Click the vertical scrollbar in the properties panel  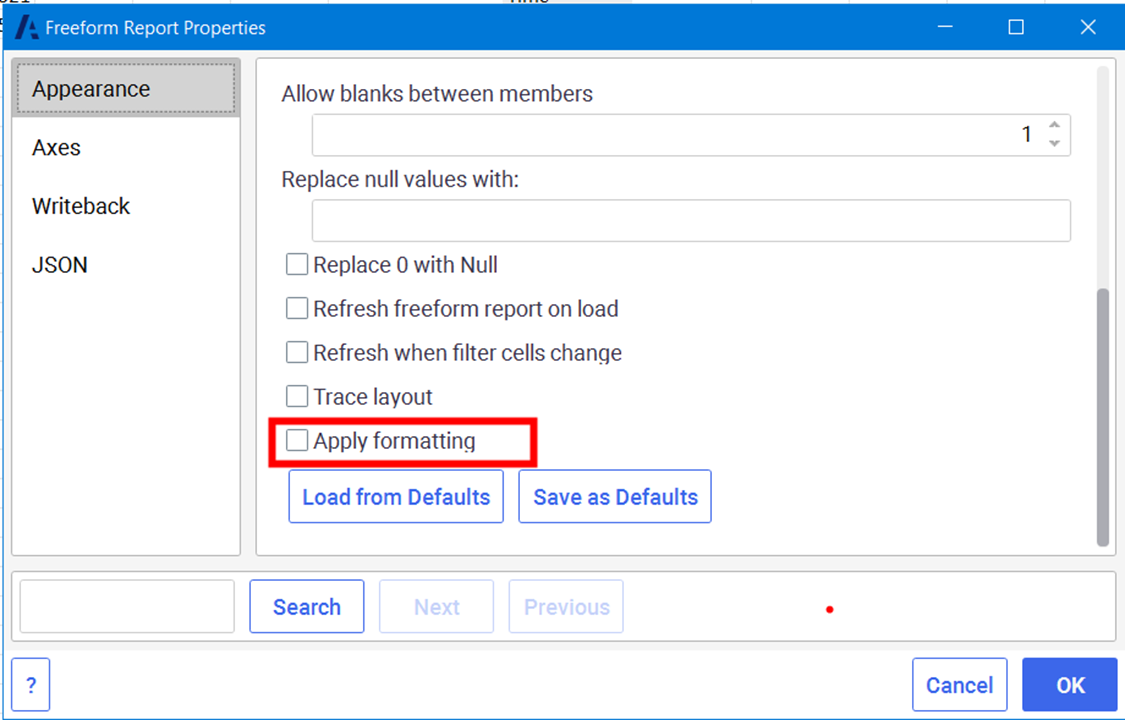click(1103, 415)
